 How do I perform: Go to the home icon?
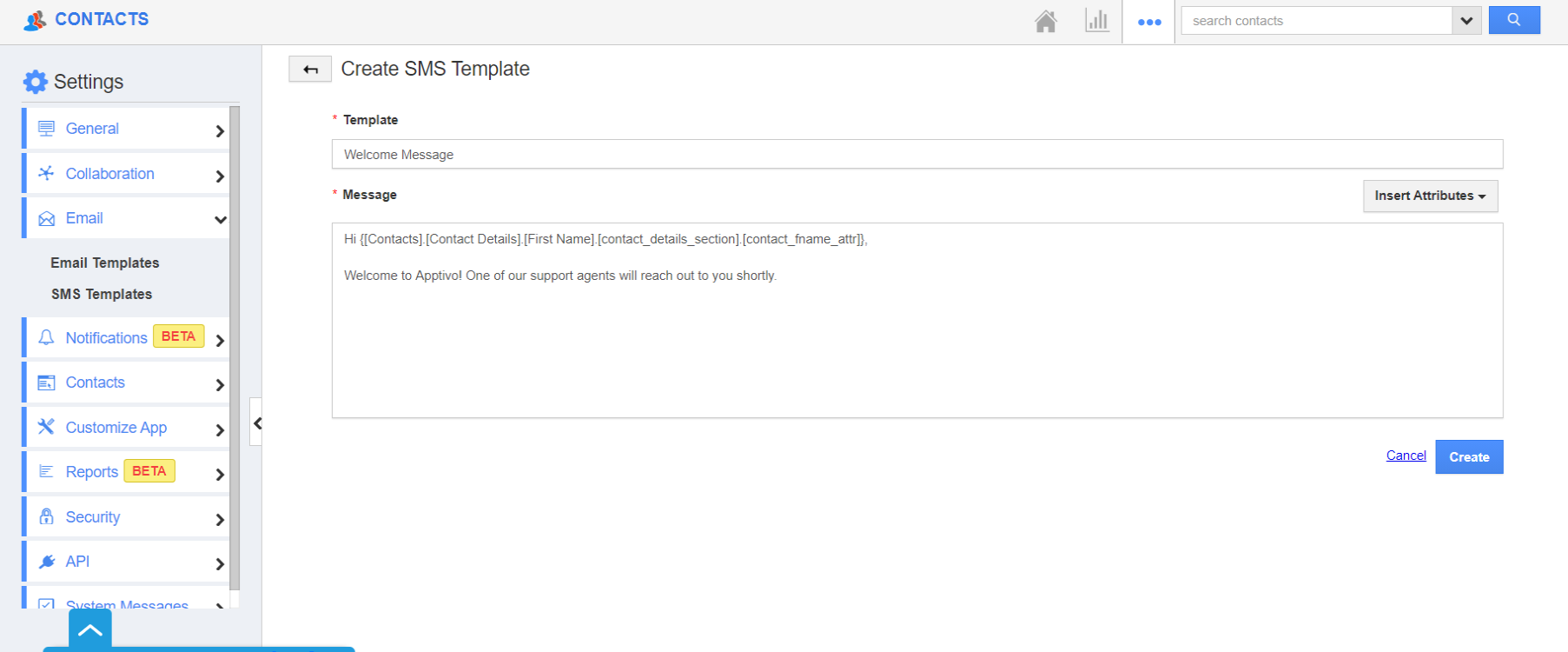coord(1046,21)
